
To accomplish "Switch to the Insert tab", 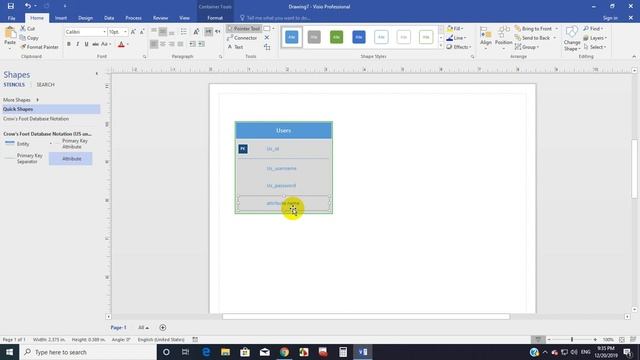I will [x=61, y=18].
